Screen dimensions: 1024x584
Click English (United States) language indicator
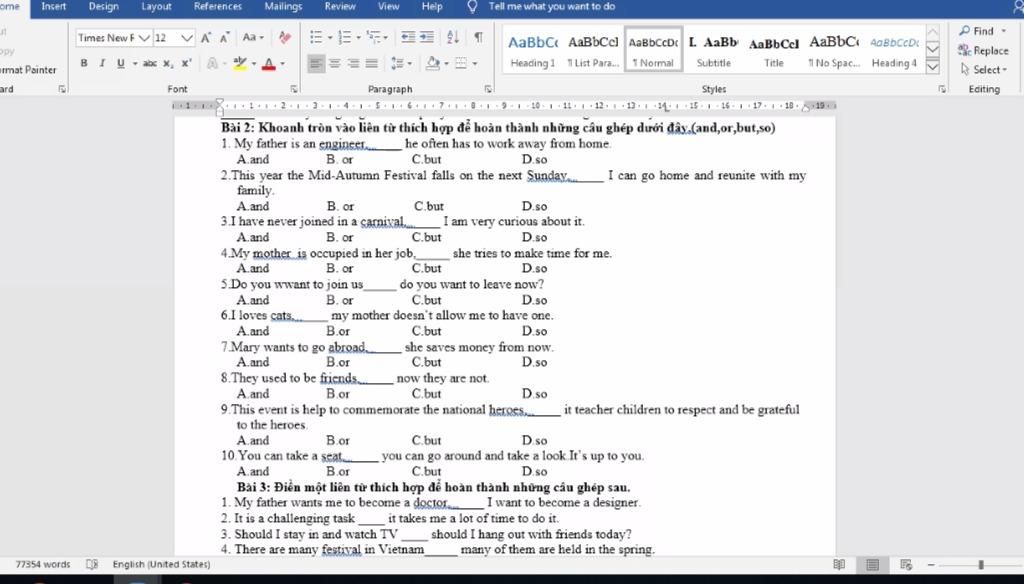[x=161, y=564]
